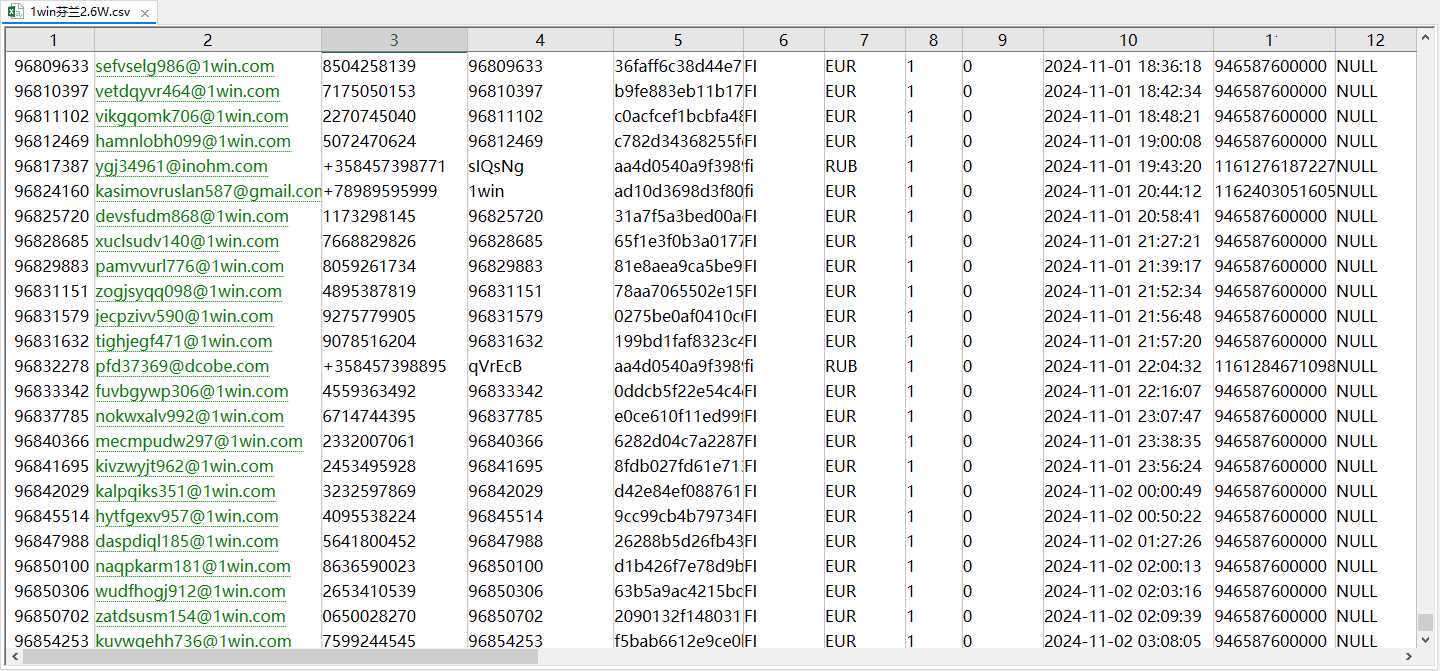Select column header 3
The height and width of the screenshot is (671, 1440).
click(x=394, y=40)
